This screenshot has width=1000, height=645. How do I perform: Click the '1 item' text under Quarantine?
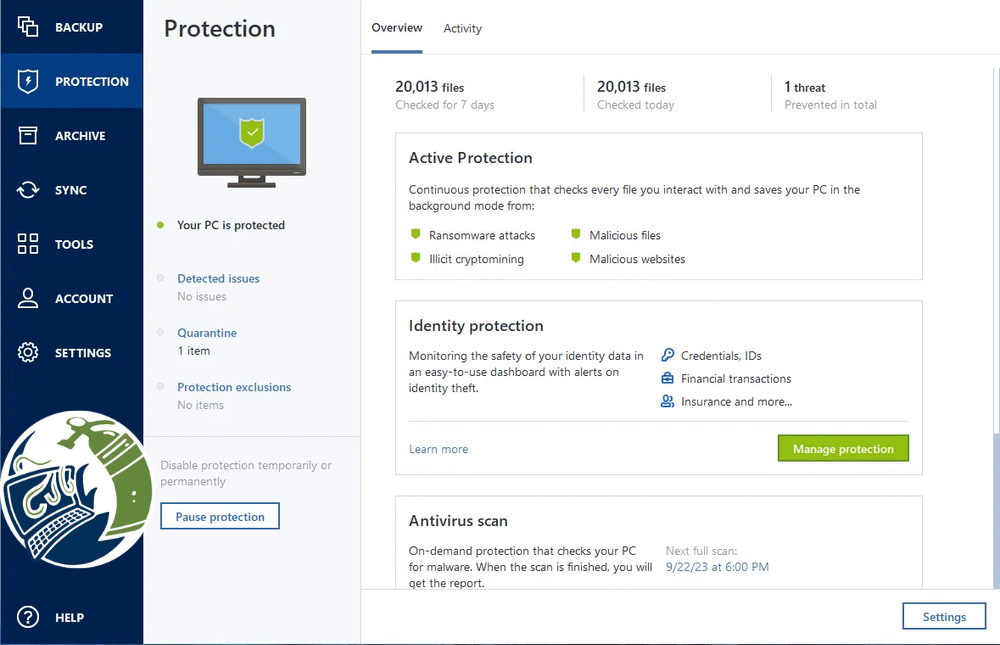193,351
